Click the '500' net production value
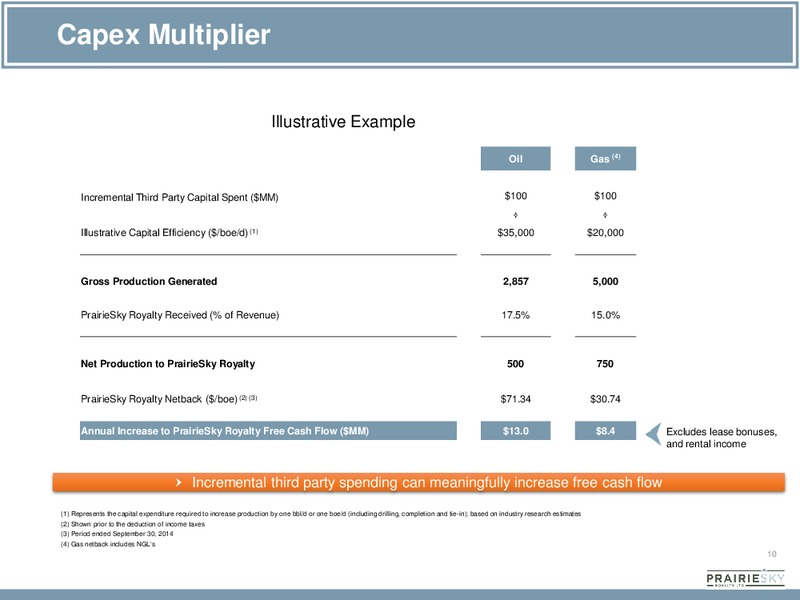Image resolution: width=800 pixels, height=600 pixels. [x=515, y=364]
